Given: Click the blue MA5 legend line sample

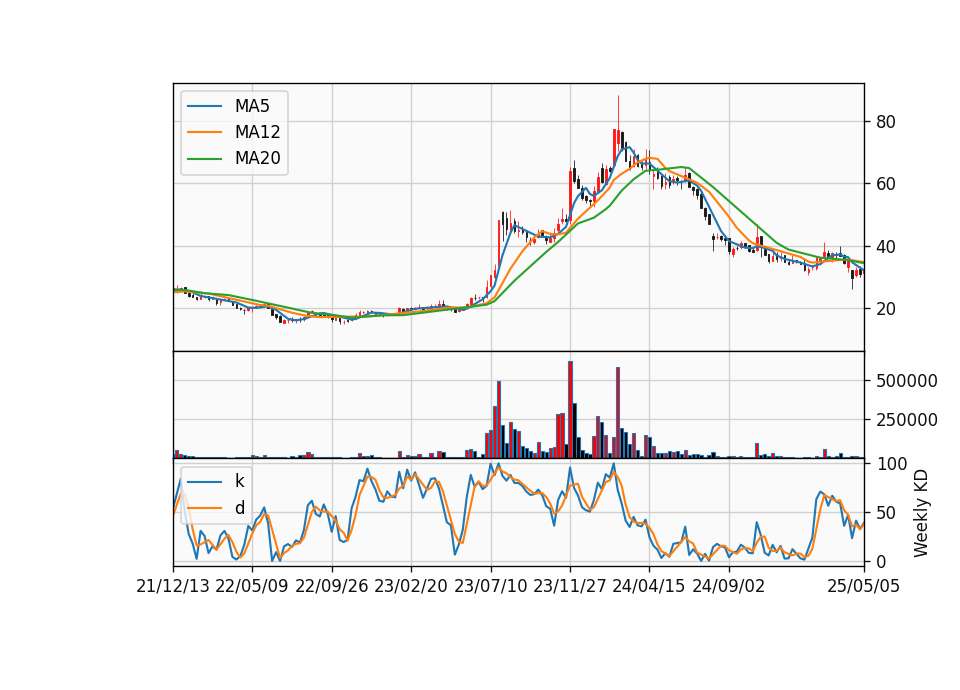Looking at the screenshot, I should (204, 106).
